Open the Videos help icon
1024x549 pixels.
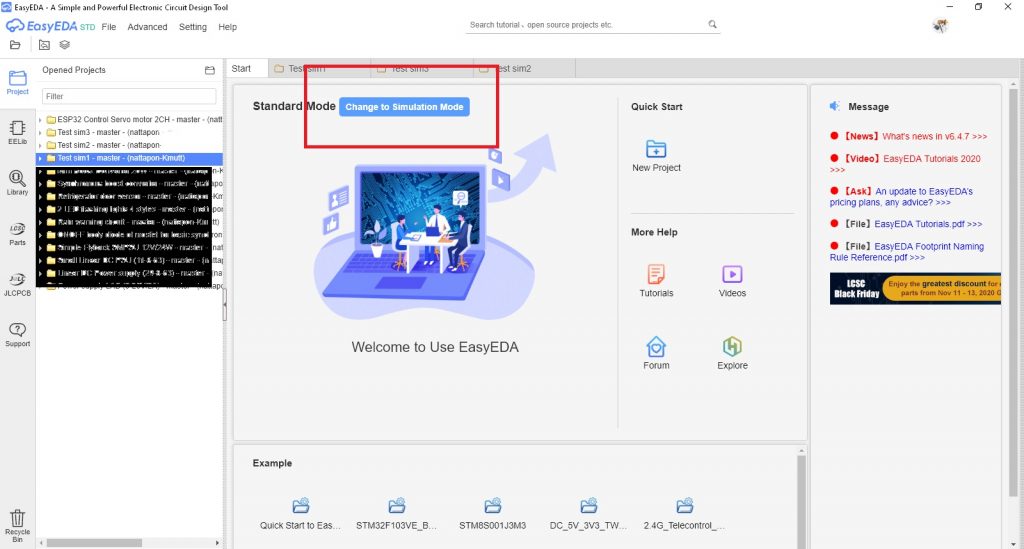pos(732,281)
